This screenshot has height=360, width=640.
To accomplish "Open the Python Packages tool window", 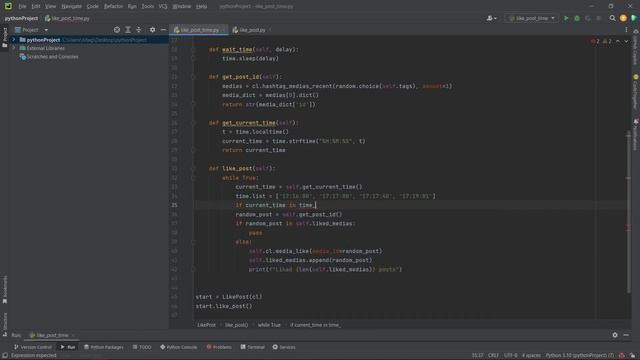I will click(104, 347).
